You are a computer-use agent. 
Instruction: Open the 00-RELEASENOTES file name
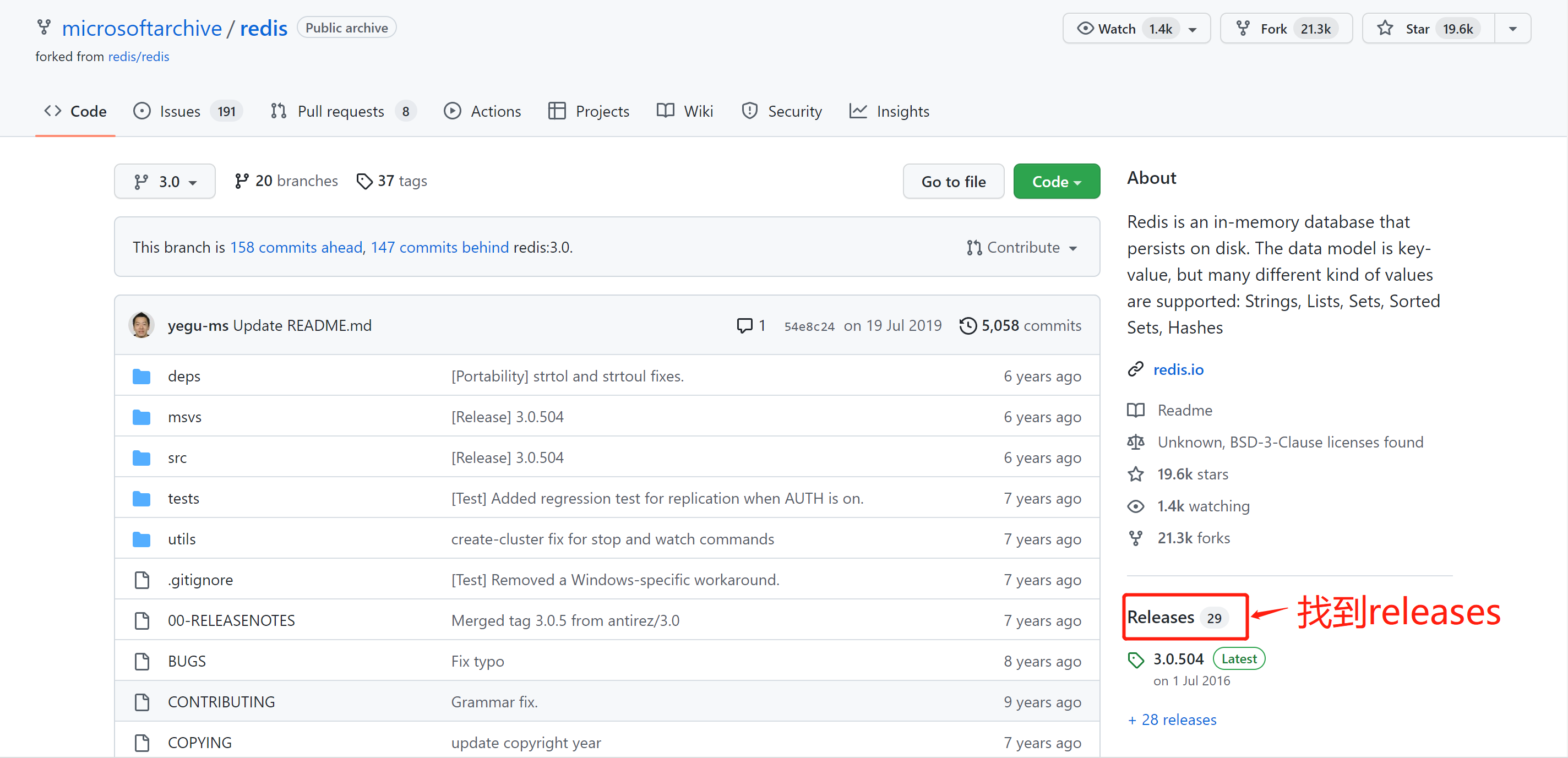coord(231,620)
